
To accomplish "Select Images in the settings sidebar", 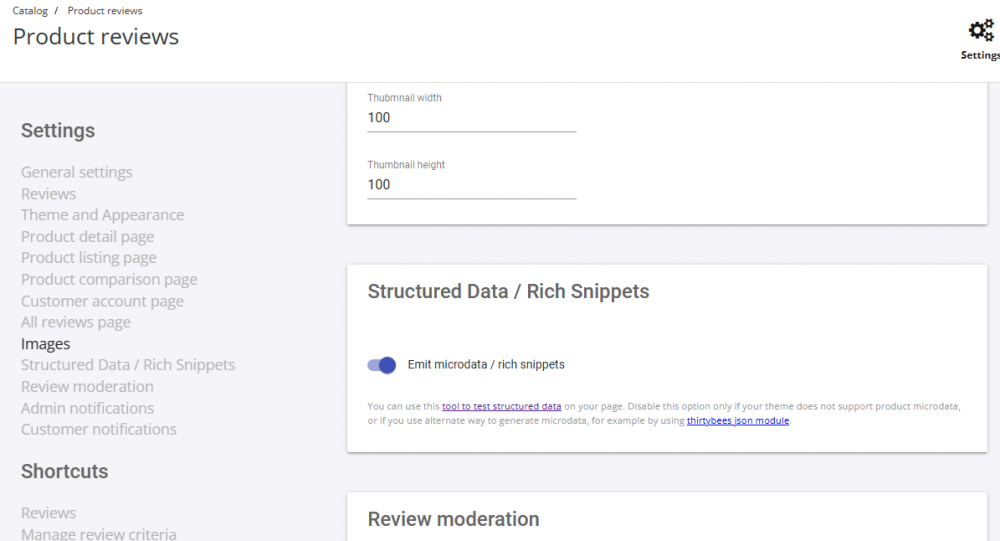I will tap(46, 344).
